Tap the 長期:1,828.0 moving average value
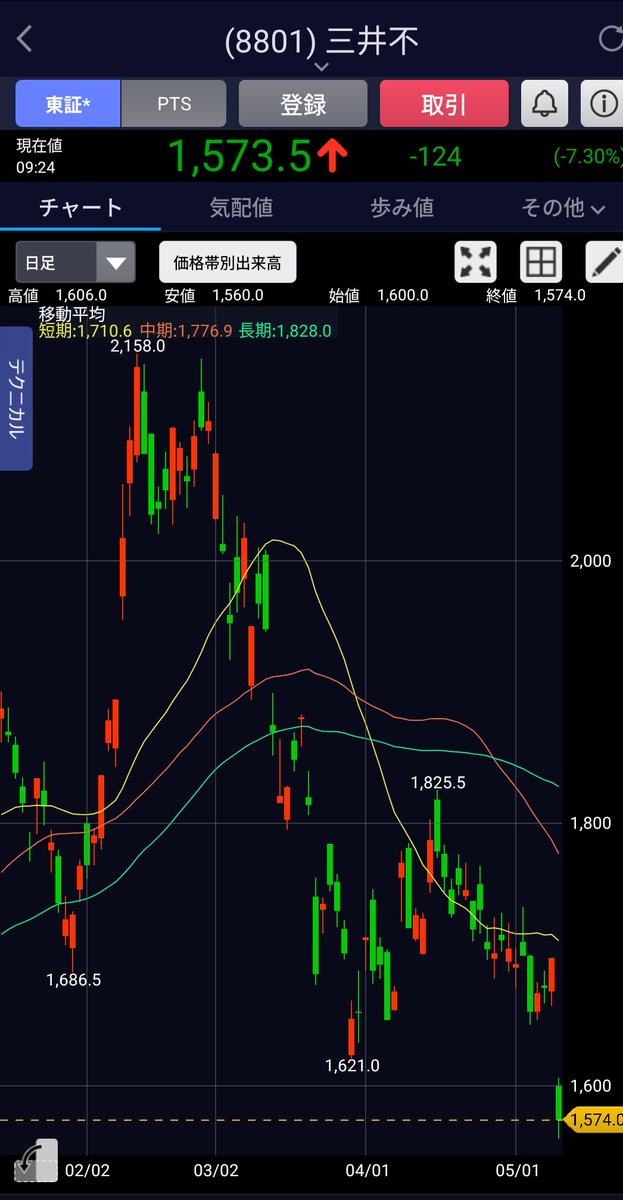Viewport: 623px width, 1200px height. (x=285, y=330)
